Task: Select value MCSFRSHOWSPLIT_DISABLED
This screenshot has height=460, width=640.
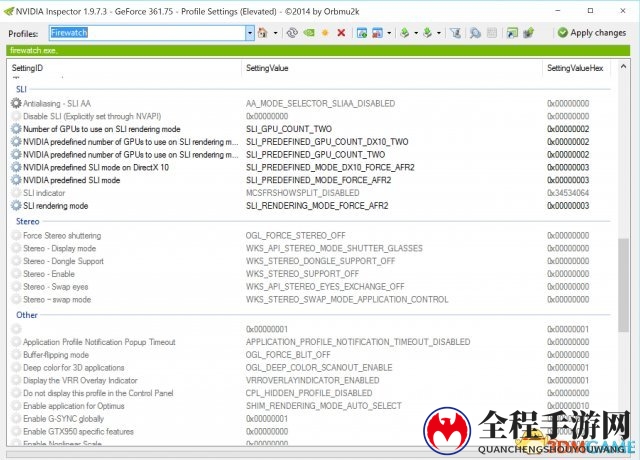Action: (x=302, y=193)
